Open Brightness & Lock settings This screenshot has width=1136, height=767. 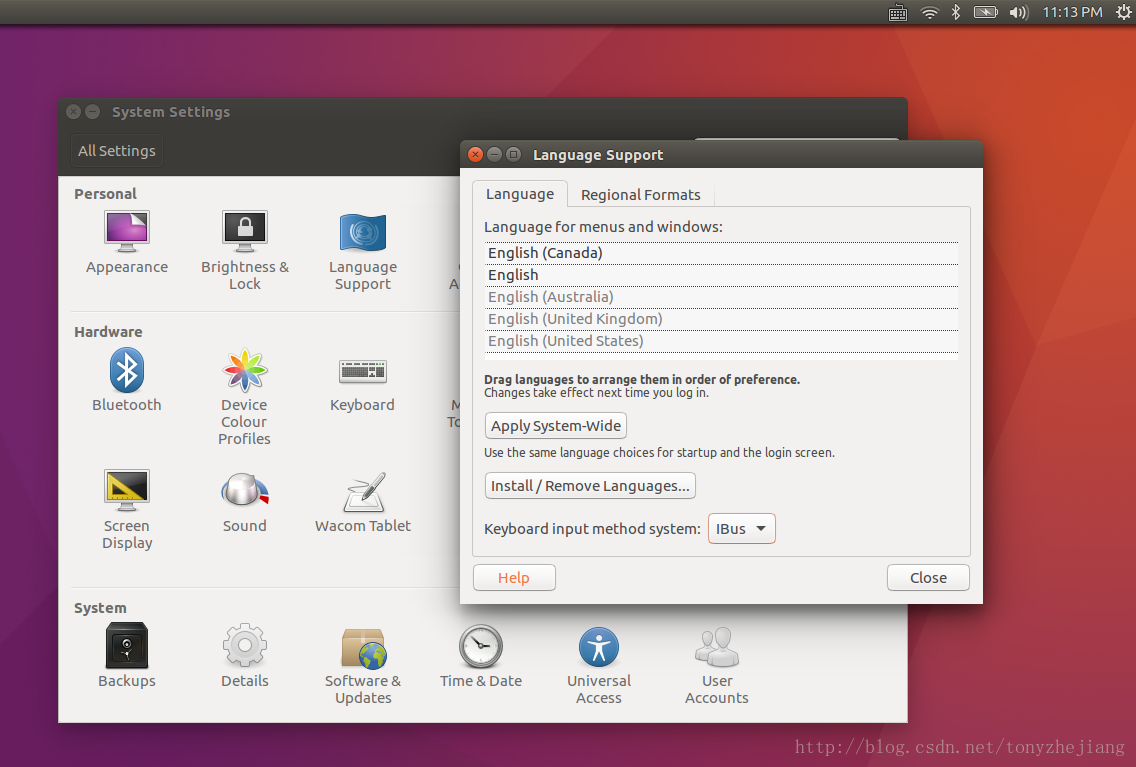tap(245, 251)
